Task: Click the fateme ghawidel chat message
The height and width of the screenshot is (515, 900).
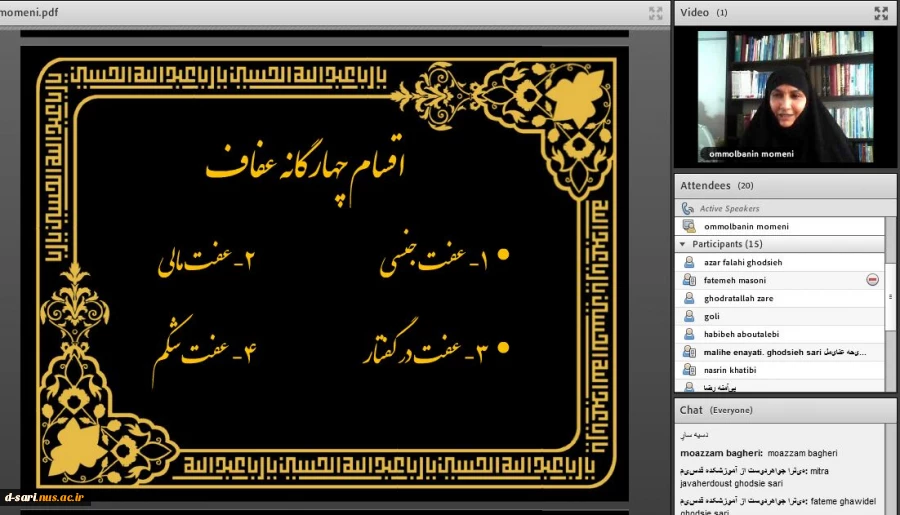Action: coord(778,505)
